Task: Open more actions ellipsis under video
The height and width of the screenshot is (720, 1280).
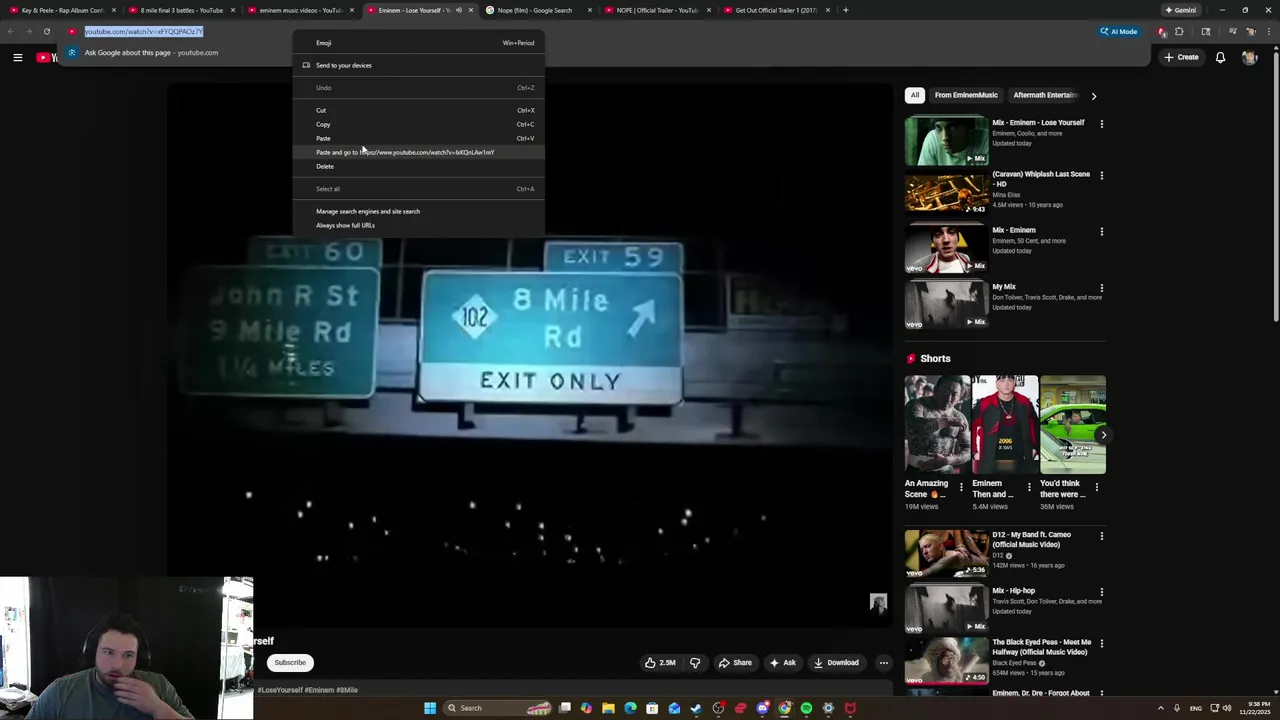Action: point(883,662)
